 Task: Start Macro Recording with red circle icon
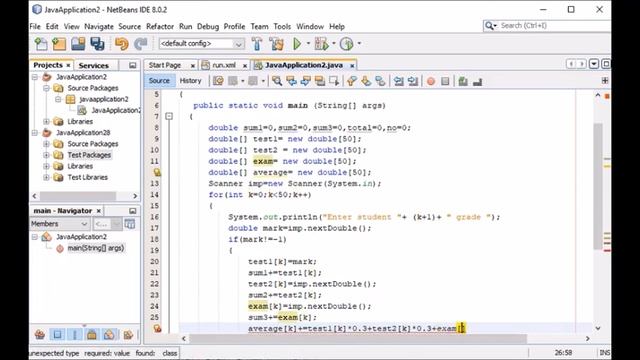(x=431, y=81)
